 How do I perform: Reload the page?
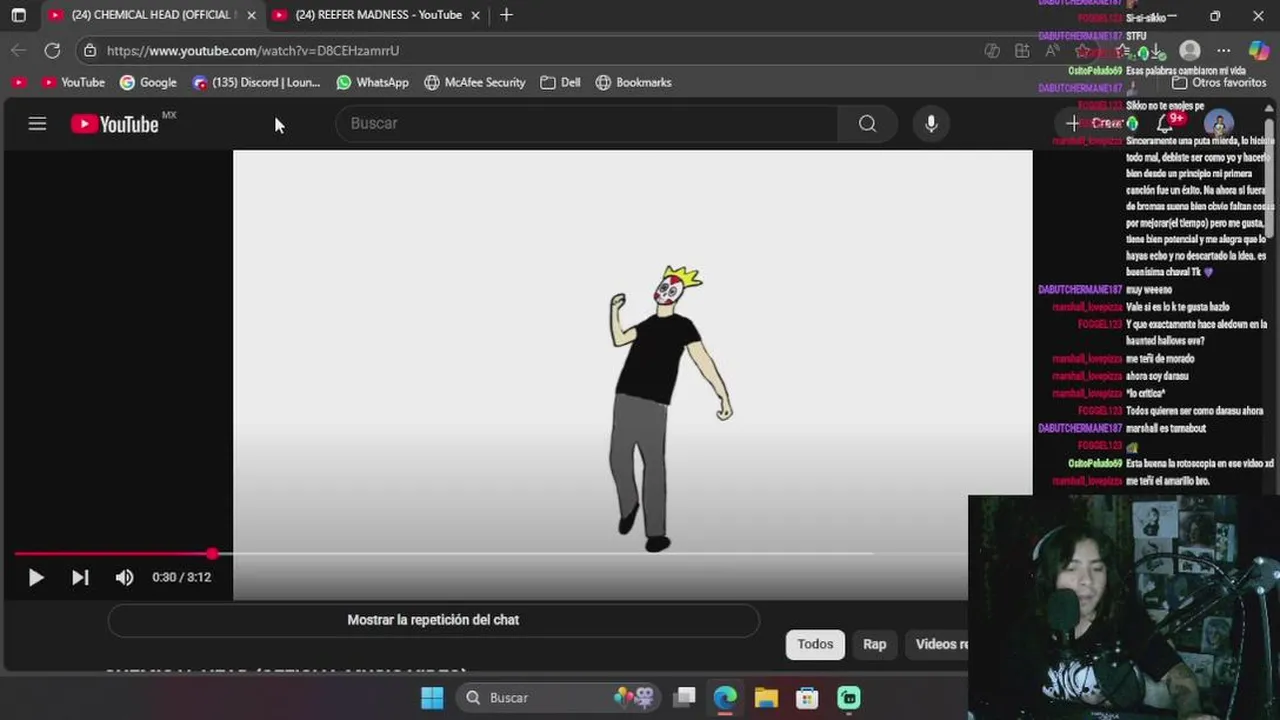[x=52, y=50]
